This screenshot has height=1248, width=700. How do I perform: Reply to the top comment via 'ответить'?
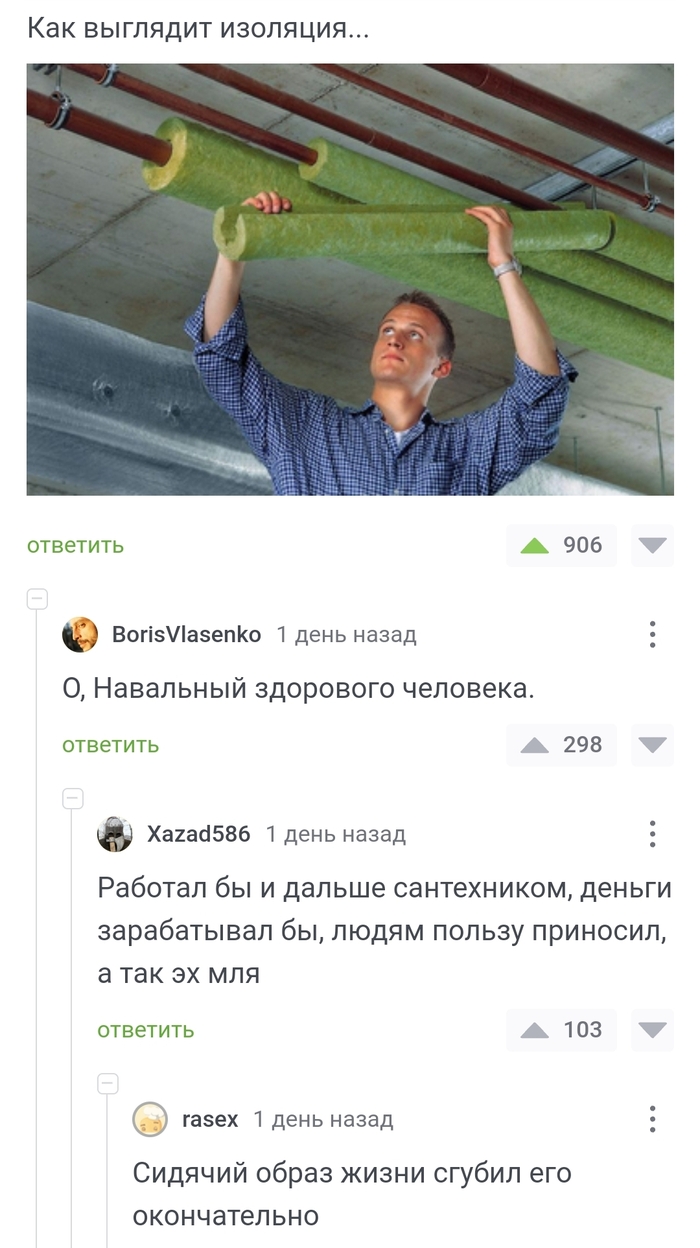click(76, 546)
